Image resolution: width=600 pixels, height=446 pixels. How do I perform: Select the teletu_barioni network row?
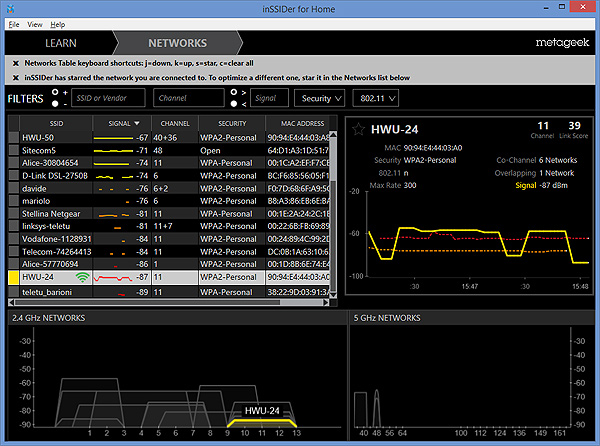pyautogui.click(x=169, y=292)
